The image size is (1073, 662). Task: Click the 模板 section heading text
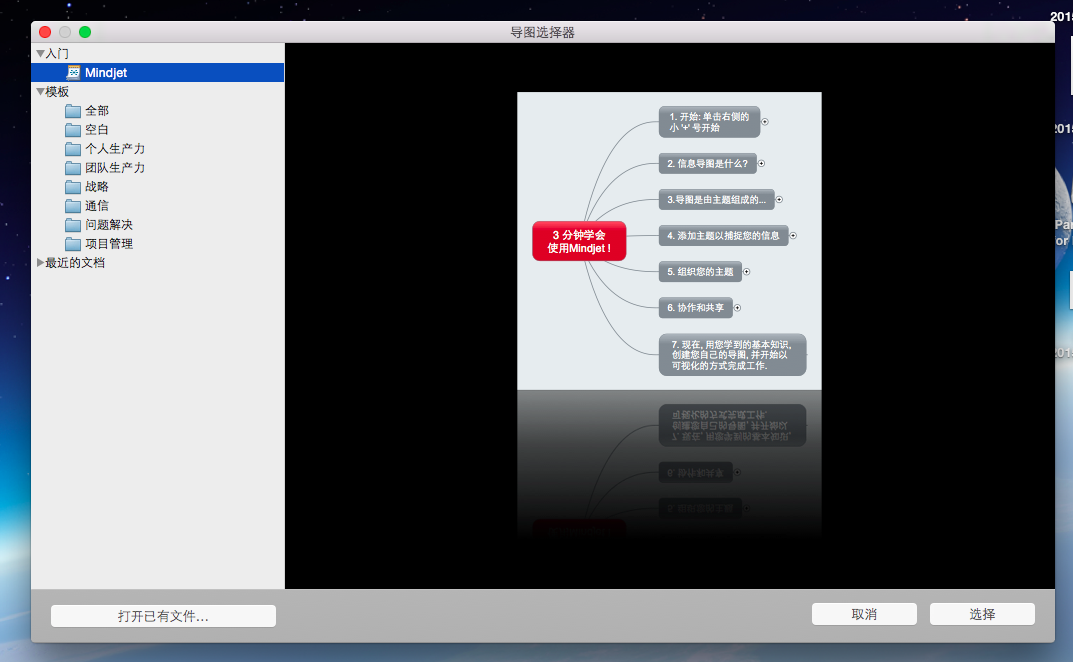pyautogui.click(x=57, y=92)
